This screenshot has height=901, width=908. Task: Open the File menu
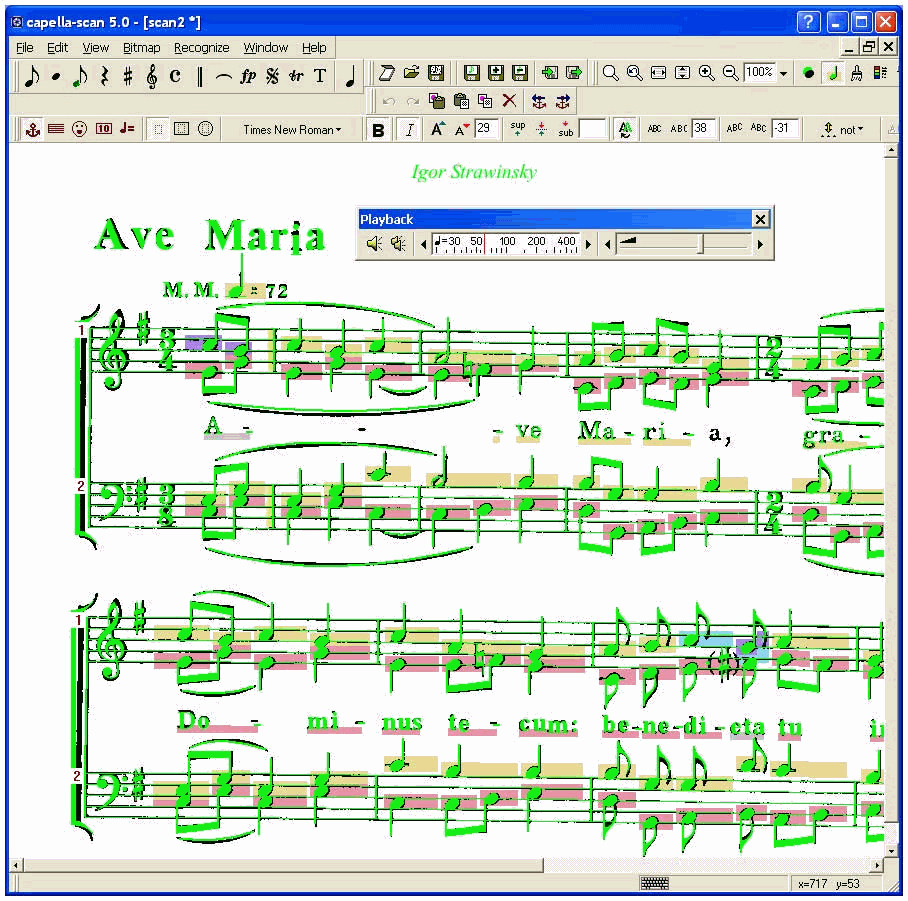coord(24,47)
